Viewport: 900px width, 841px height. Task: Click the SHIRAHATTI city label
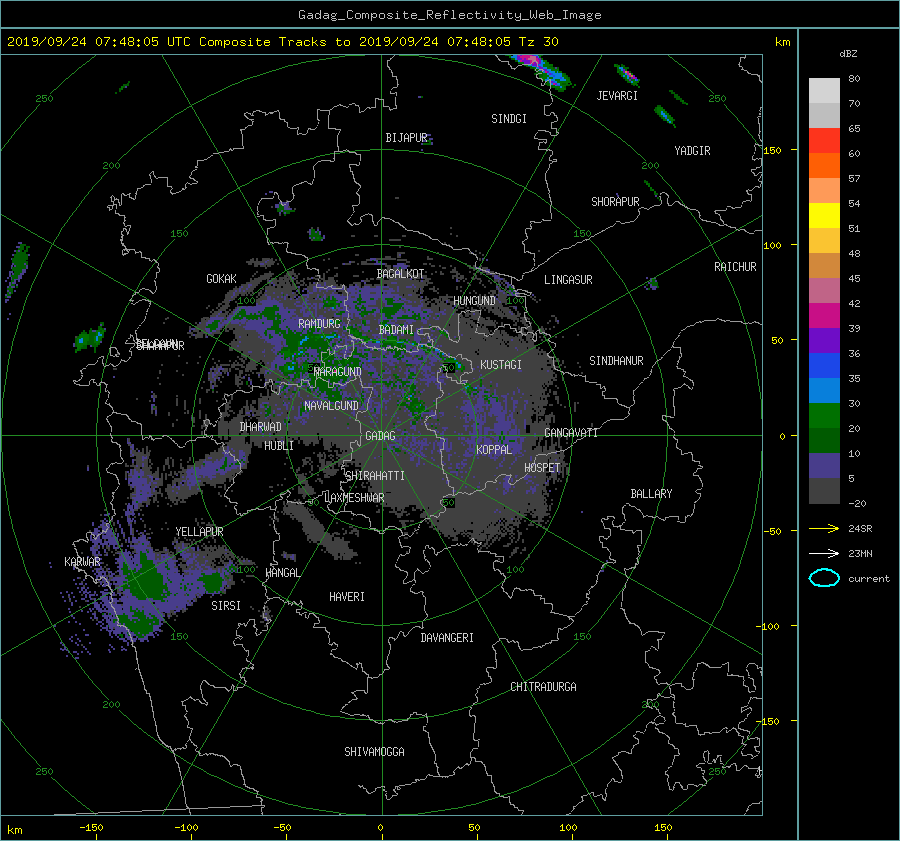(x=375, y=476)
